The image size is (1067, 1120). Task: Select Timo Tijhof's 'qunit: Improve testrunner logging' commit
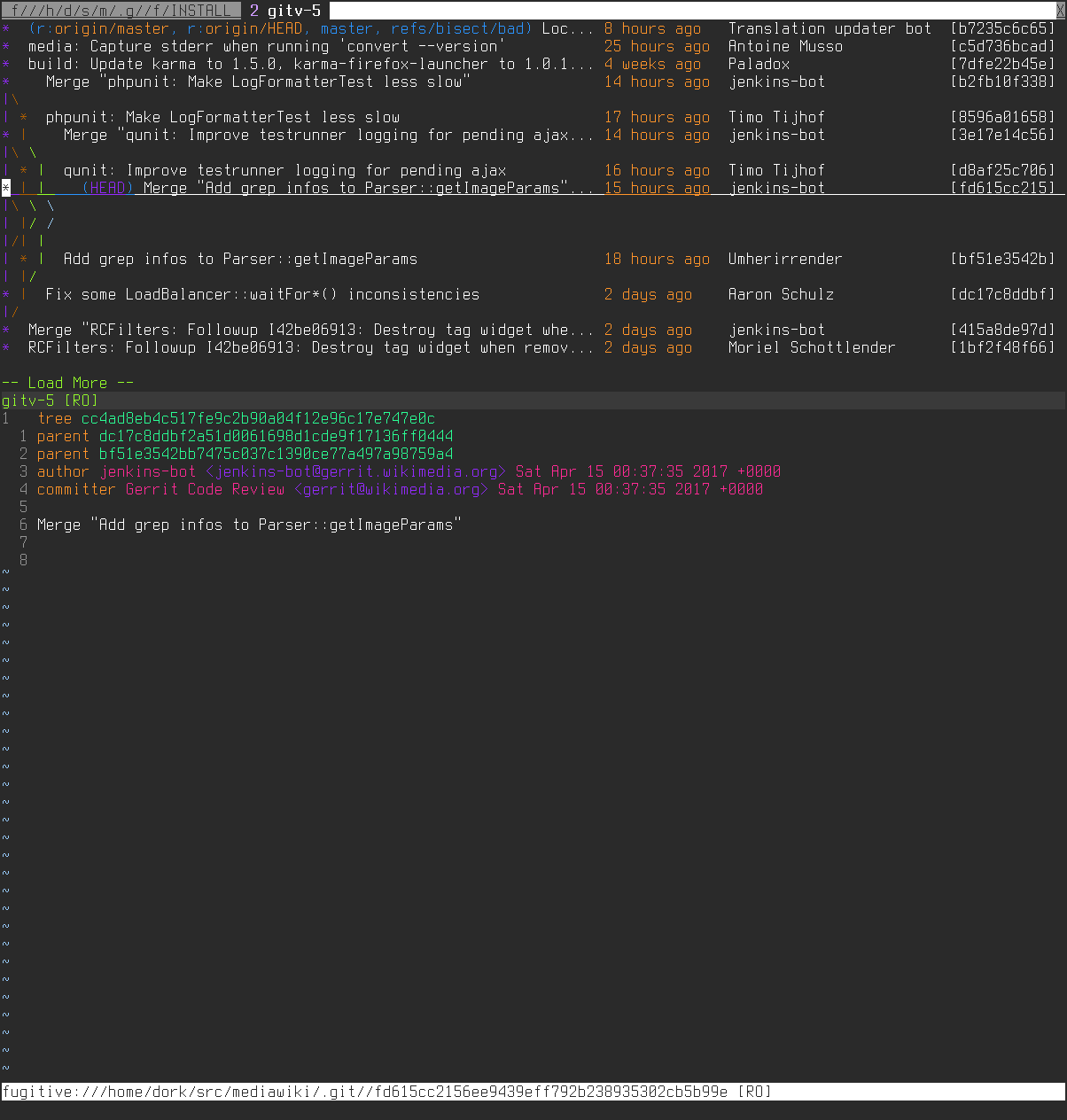(x=284, y=170)
